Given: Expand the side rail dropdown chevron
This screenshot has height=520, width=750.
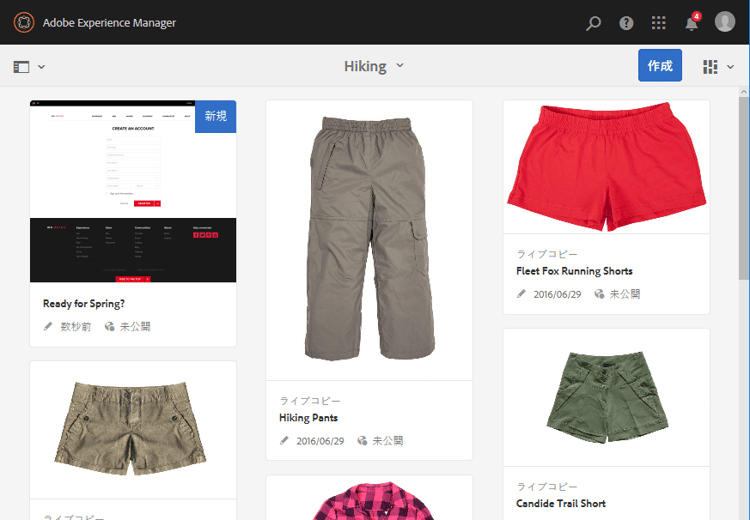Looking at the screenshot, I should tap(42, 67).
